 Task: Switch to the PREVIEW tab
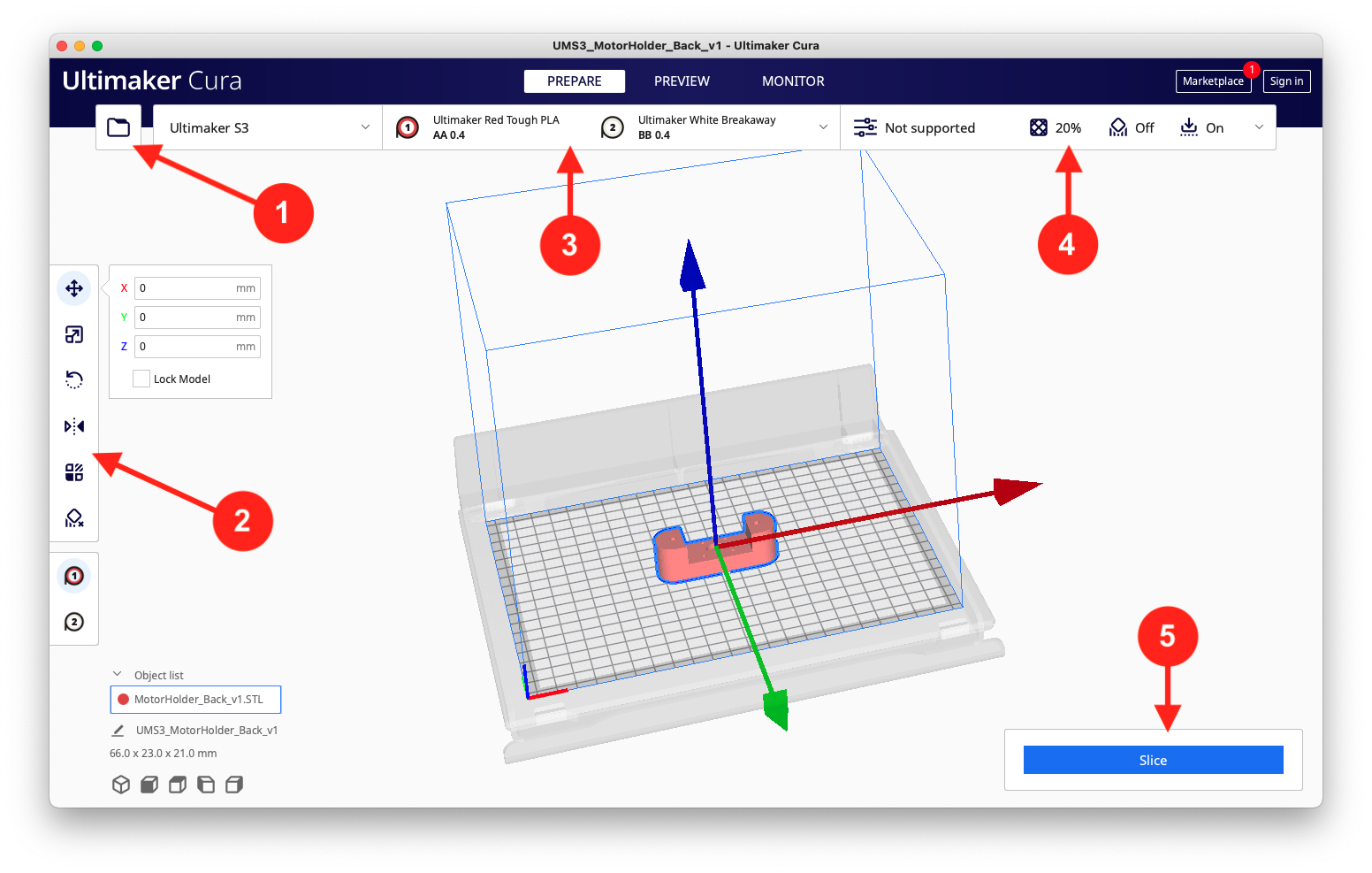tap(681, 80)
